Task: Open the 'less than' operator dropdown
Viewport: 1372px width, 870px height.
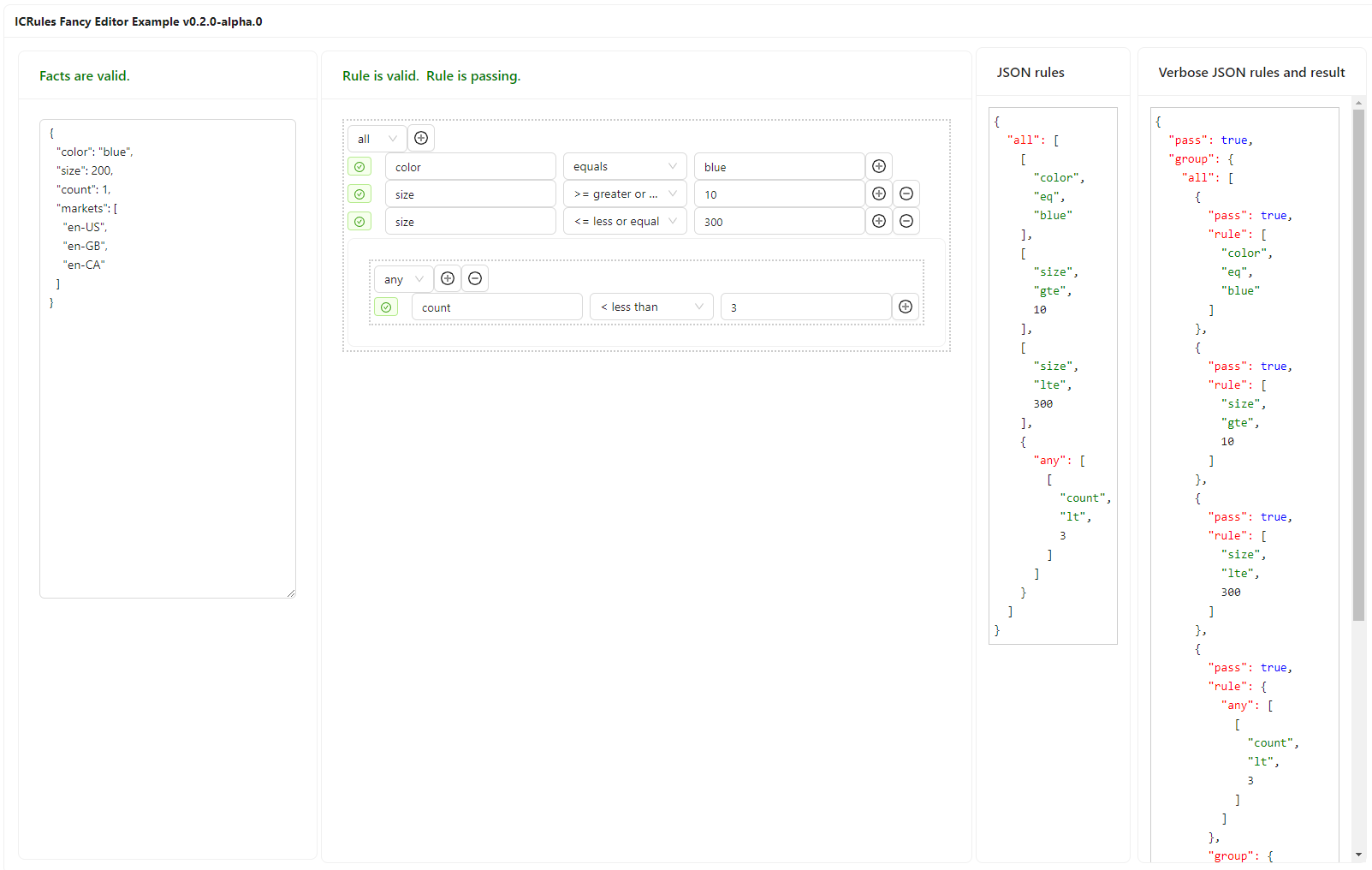Action: 651,307
